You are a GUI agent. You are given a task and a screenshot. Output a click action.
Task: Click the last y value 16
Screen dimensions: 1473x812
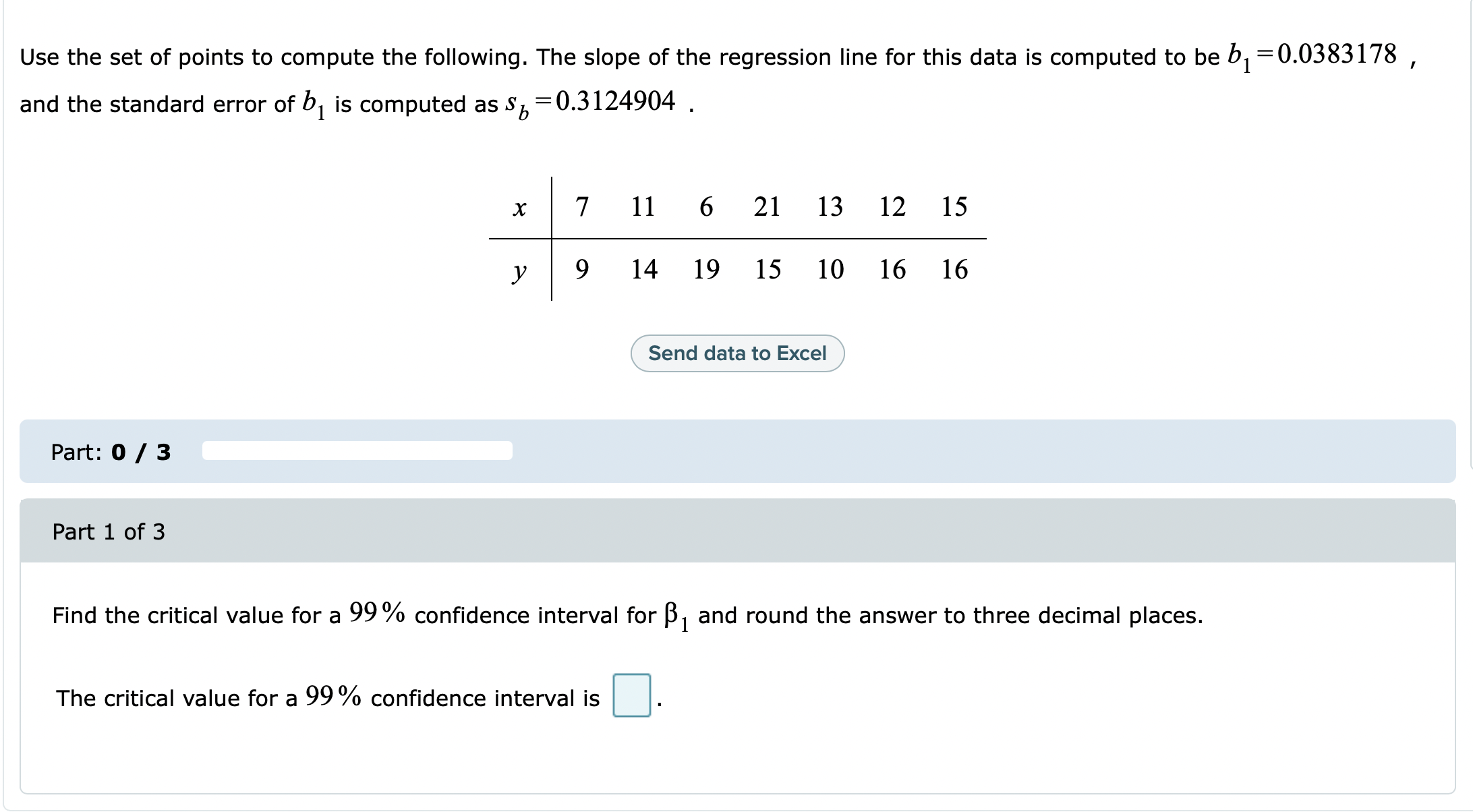pyautogui.click(x=954, y=269)
